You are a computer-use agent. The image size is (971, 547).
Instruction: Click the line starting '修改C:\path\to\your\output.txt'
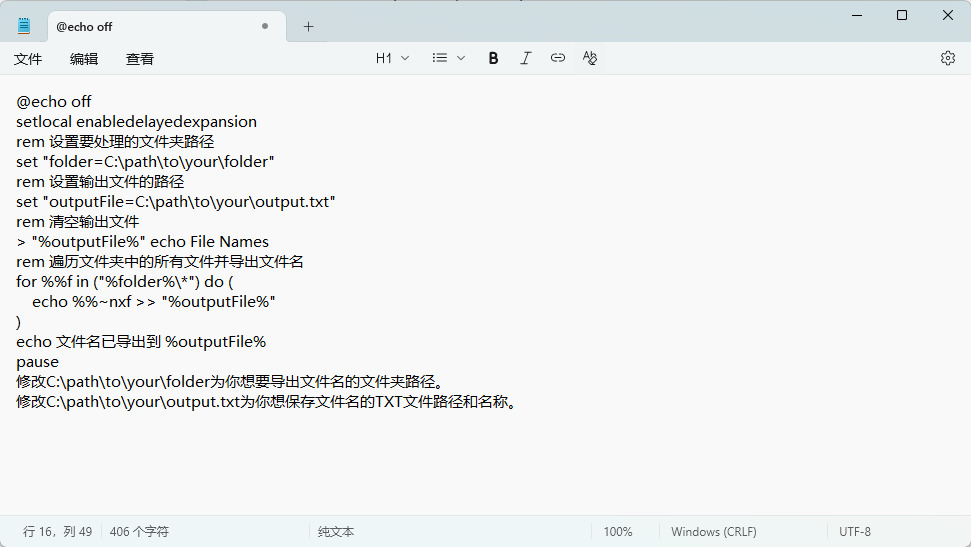pyautogui.click(x=266, y=402)
